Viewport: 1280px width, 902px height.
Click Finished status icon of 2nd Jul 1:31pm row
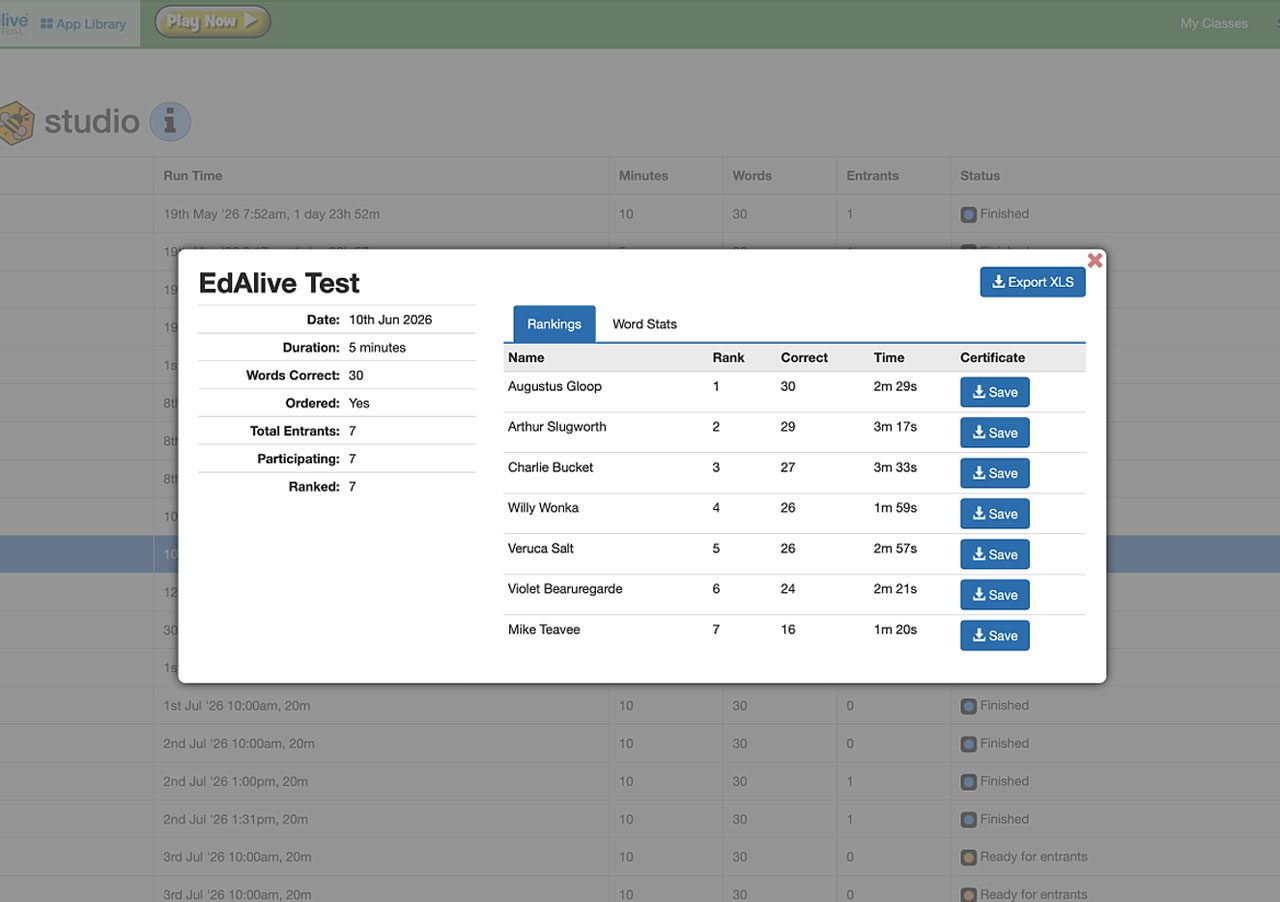pos(968,820)
